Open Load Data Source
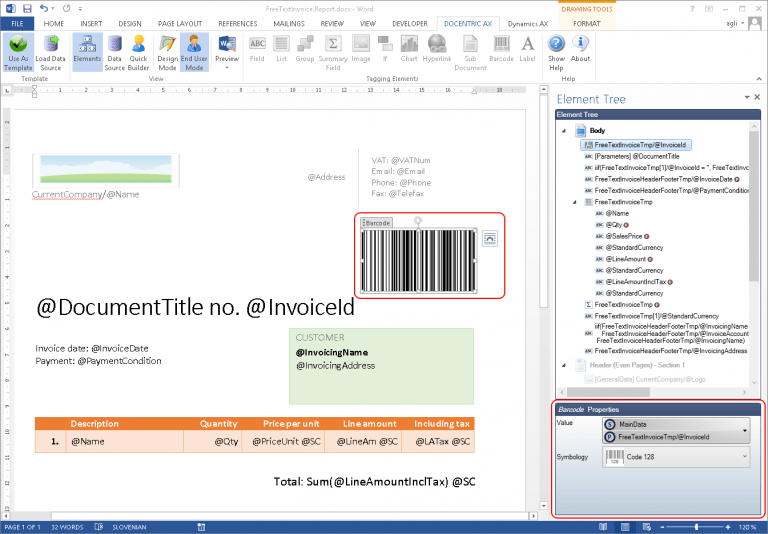768x534 pixels. [50, 53]
